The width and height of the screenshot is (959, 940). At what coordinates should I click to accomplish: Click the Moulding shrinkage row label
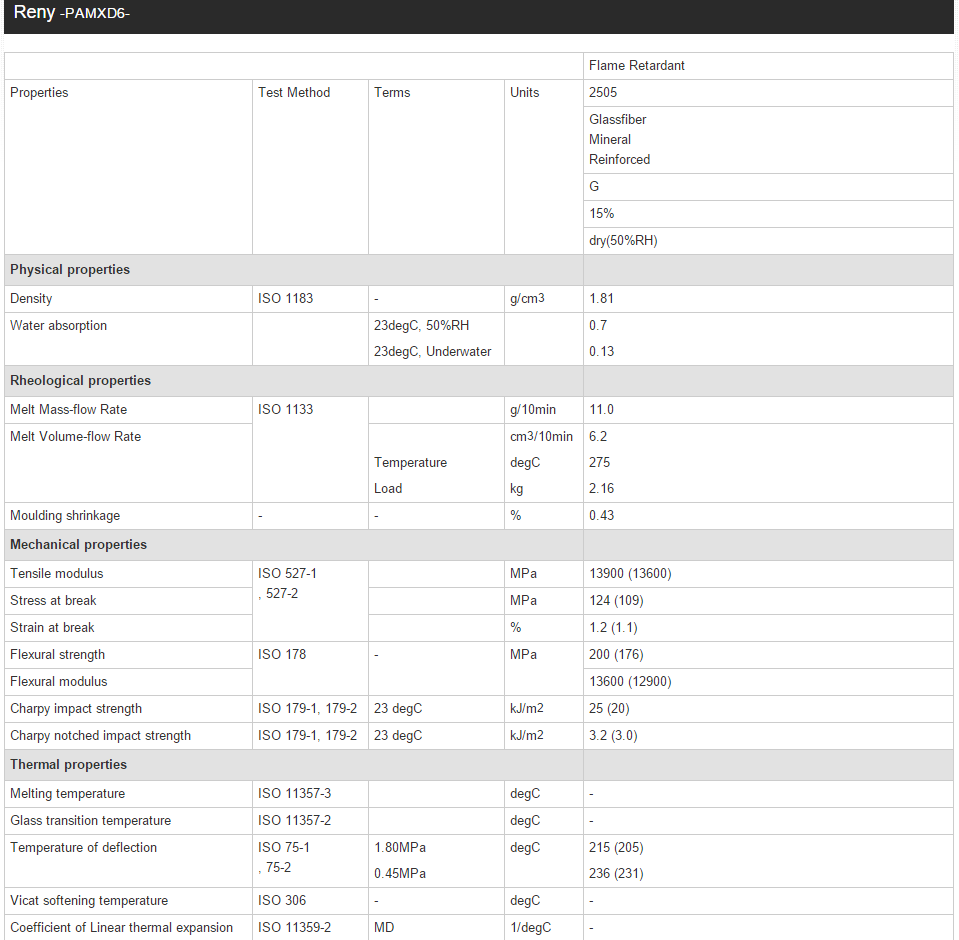[x=65, y=516]
